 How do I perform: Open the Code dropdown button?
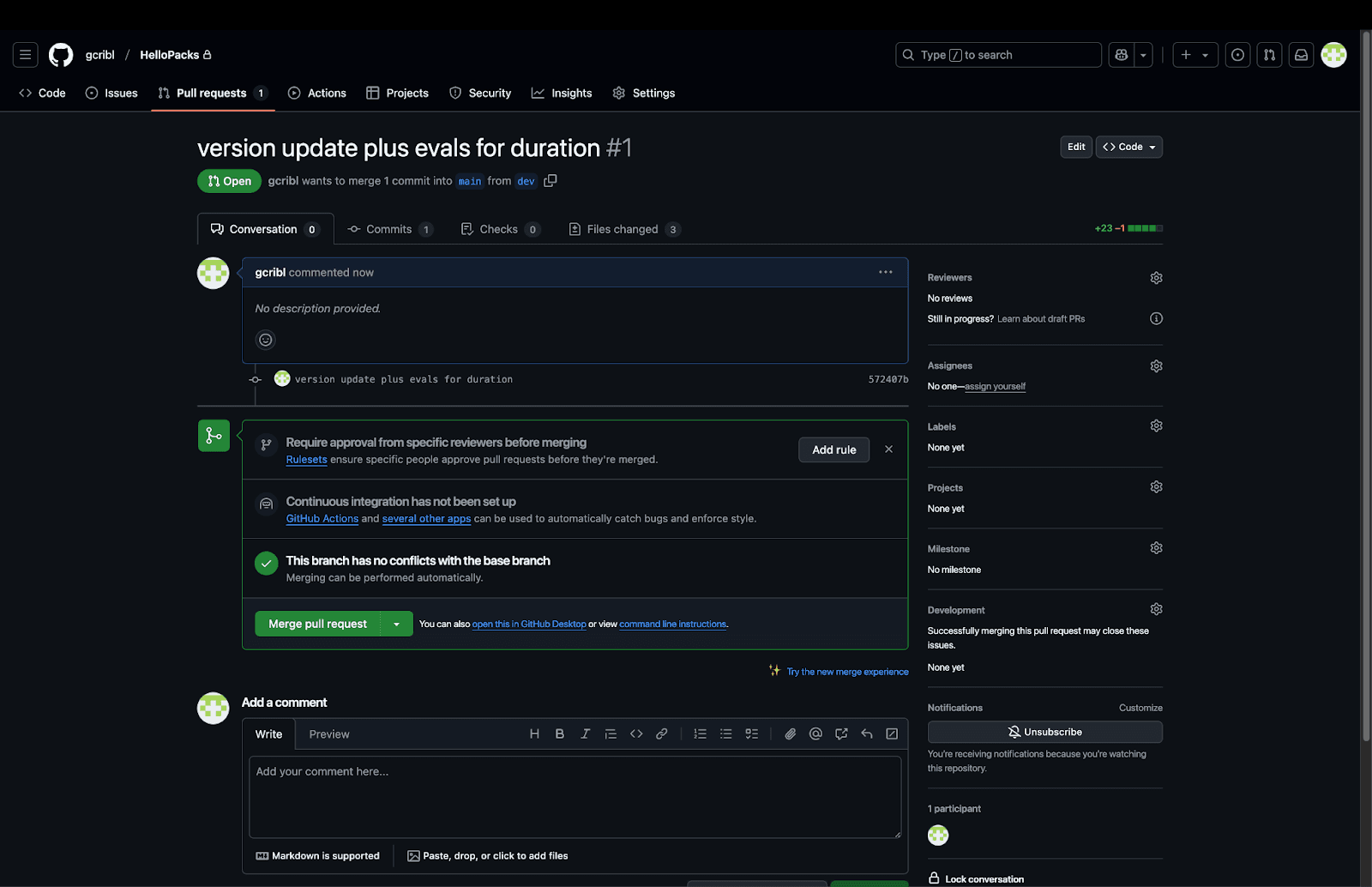(1128, 147)
